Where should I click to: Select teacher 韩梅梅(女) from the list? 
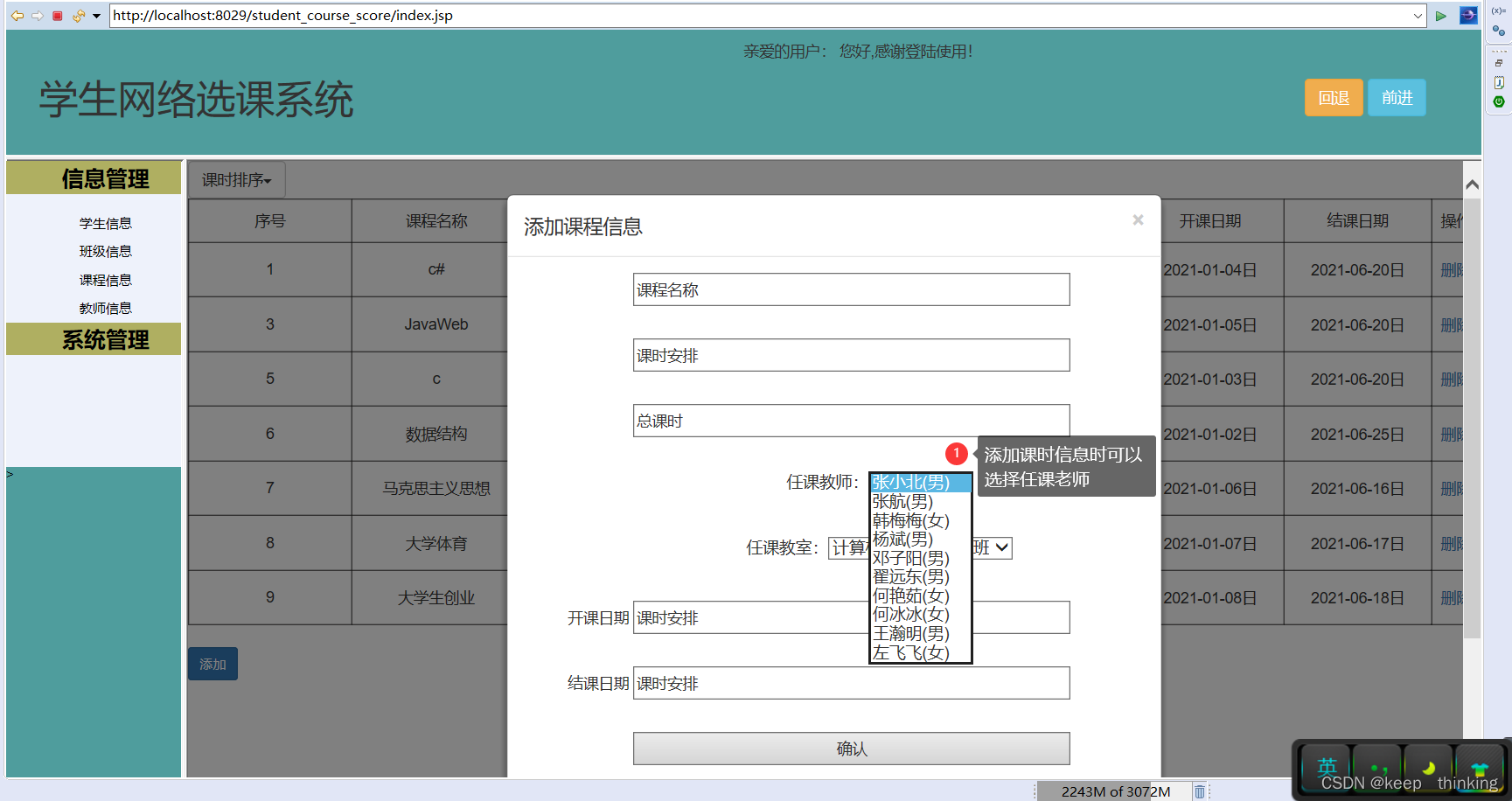pyautogui.click(x=920, y=520)
